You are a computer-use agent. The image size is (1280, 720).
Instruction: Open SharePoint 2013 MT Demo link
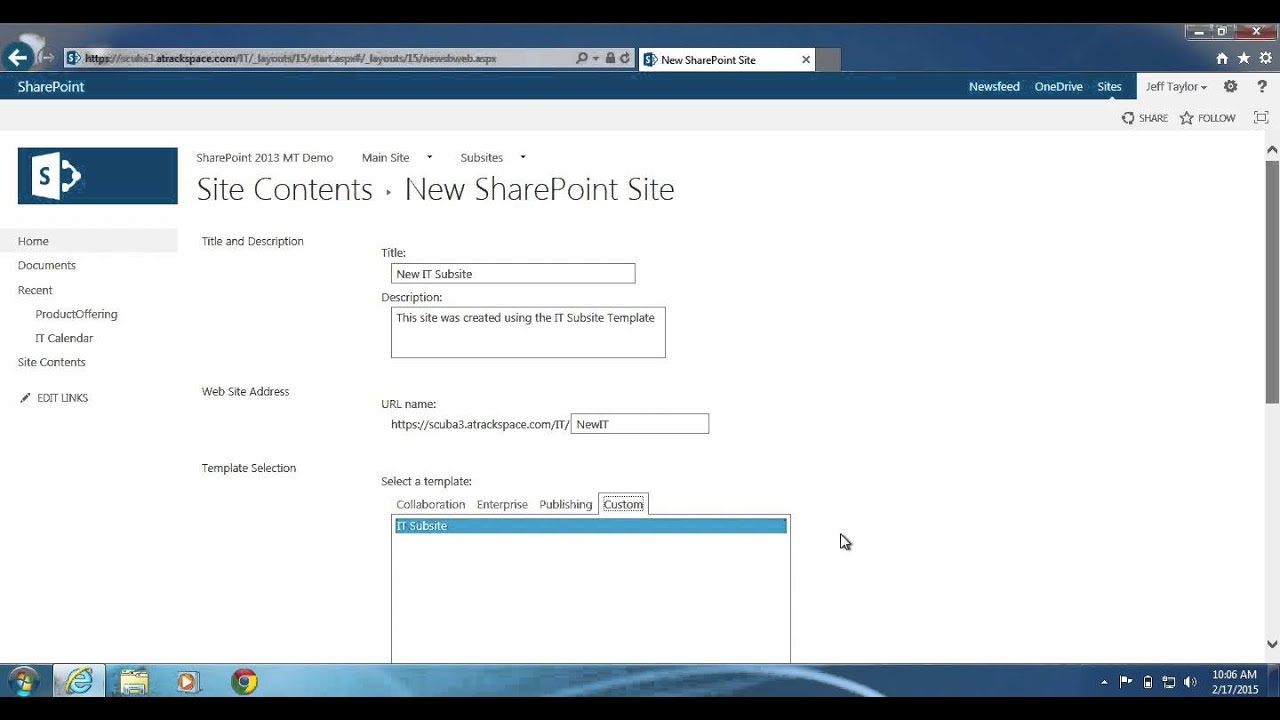(265, 157)
